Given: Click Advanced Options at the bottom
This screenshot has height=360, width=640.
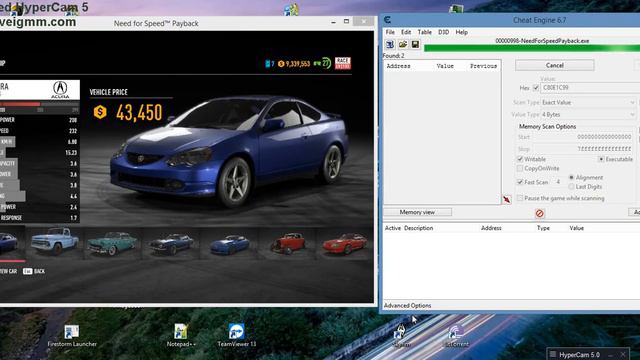Looking at the screenshot, I should pos(407,305).
